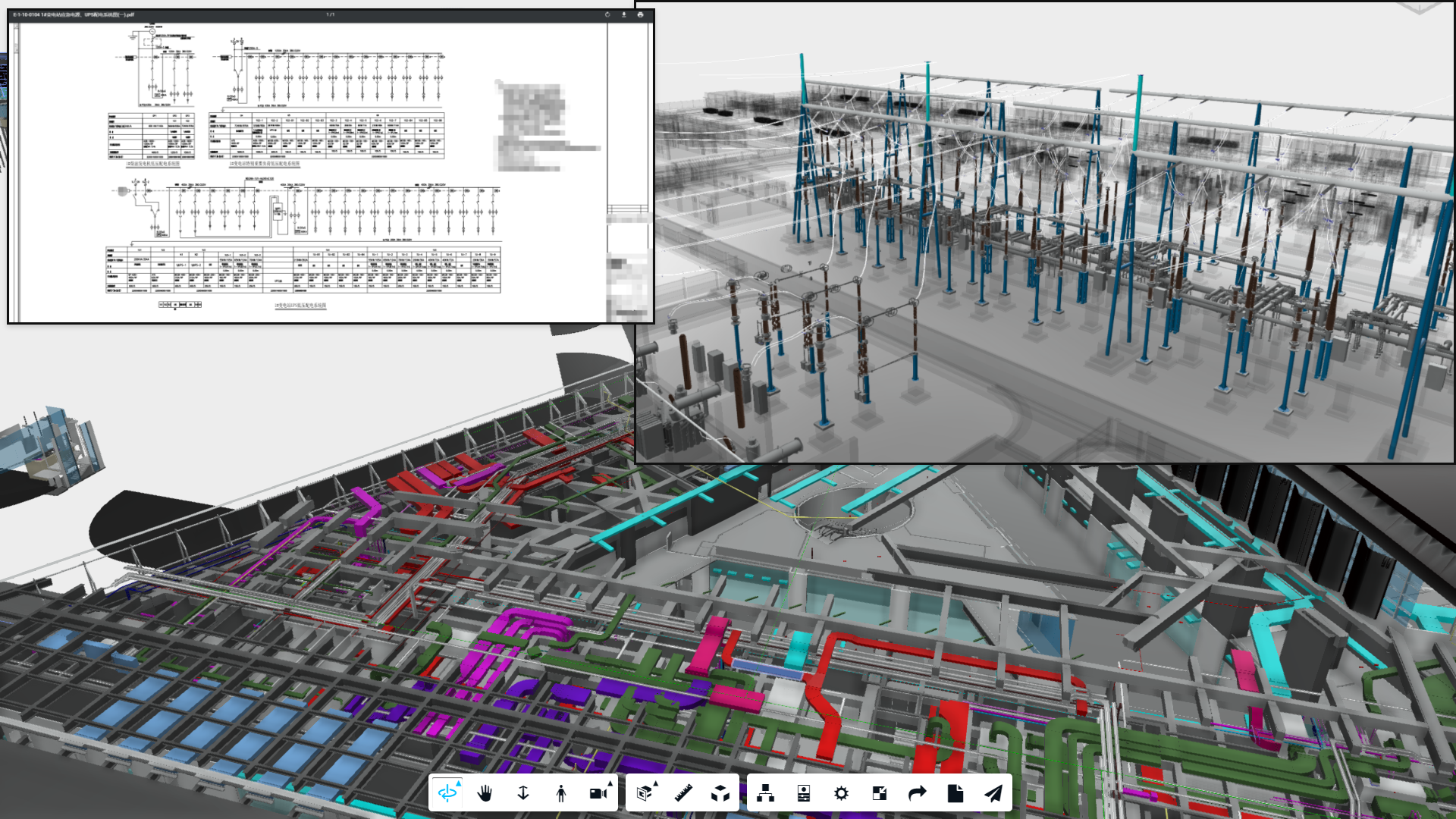Download the PDF drawing file
The image size is (1456, 819).
coord(624,14)
